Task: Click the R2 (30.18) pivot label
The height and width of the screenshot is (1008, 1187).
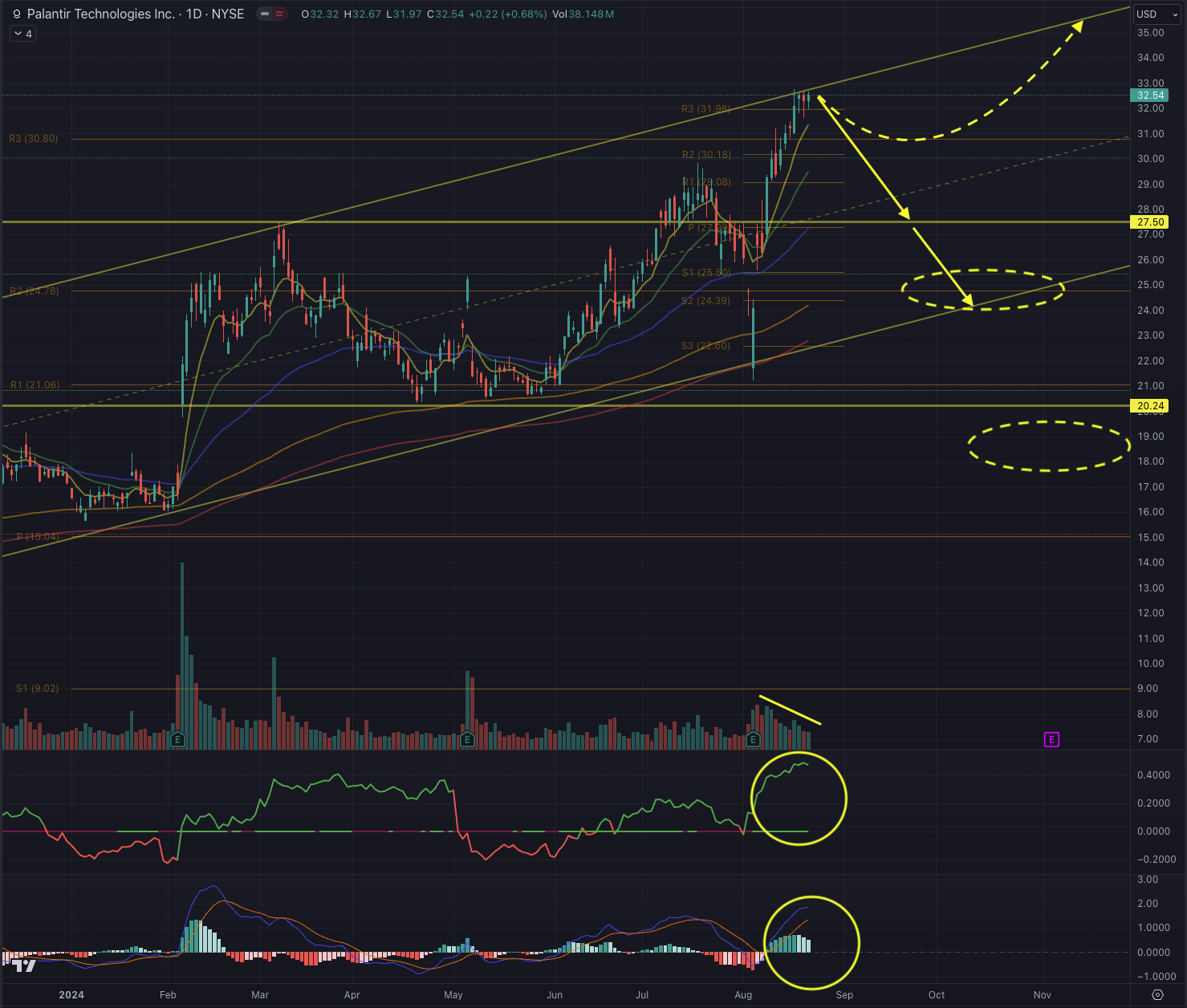Action: click(x=706, y=155)
